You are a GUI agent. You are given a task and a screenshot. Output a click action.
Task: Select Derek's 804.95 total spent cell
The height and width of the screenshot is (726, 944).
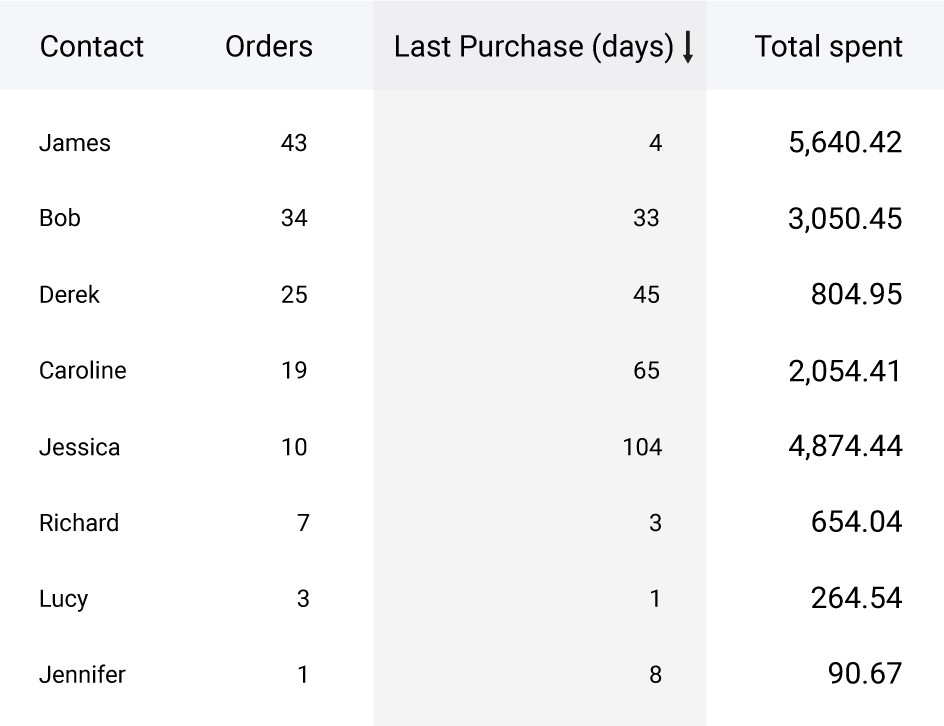click(x=856, y=295)
